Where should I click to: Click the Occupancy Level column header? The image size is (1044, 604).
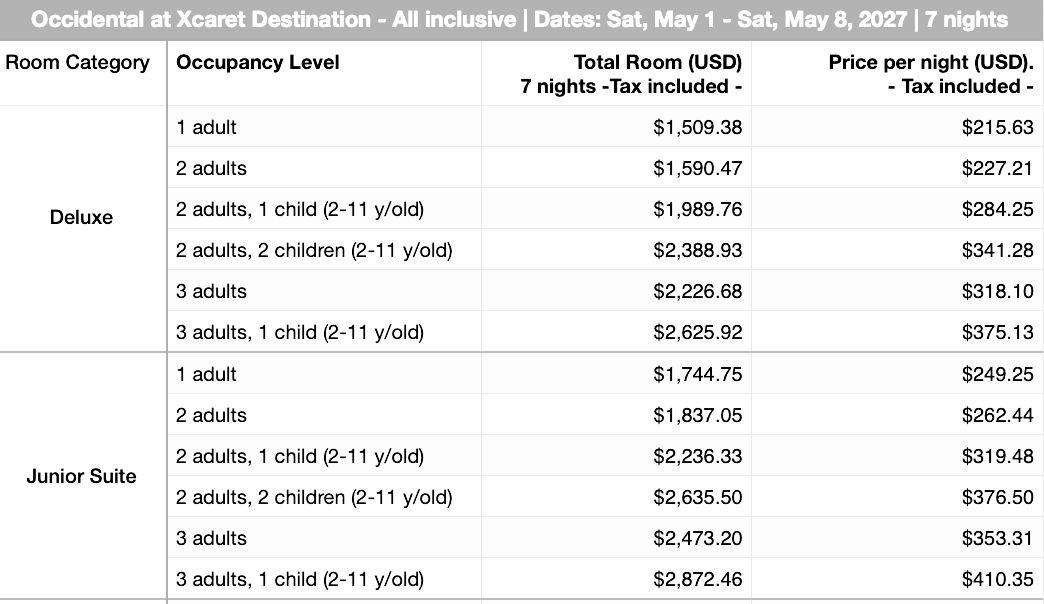click(324, 73)
